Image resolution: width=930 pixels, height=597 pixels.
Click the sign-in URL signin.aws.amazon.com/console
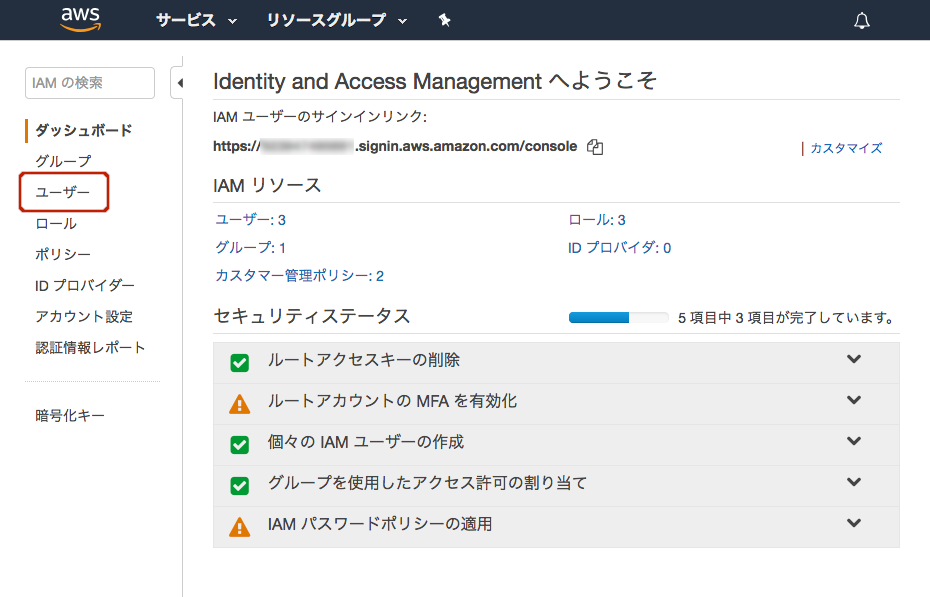click(395, 146)
